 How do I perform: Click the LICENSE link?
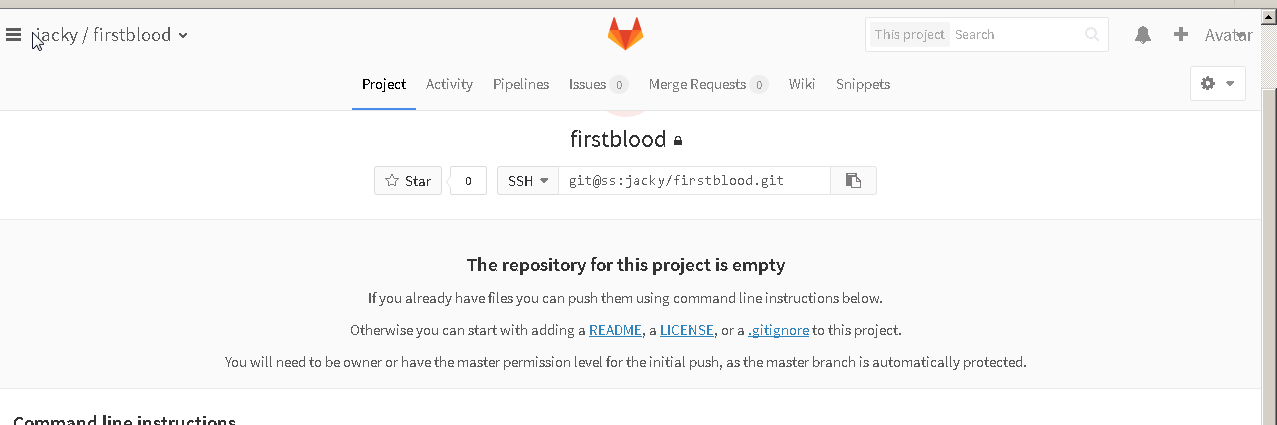[x=687, y=330]
